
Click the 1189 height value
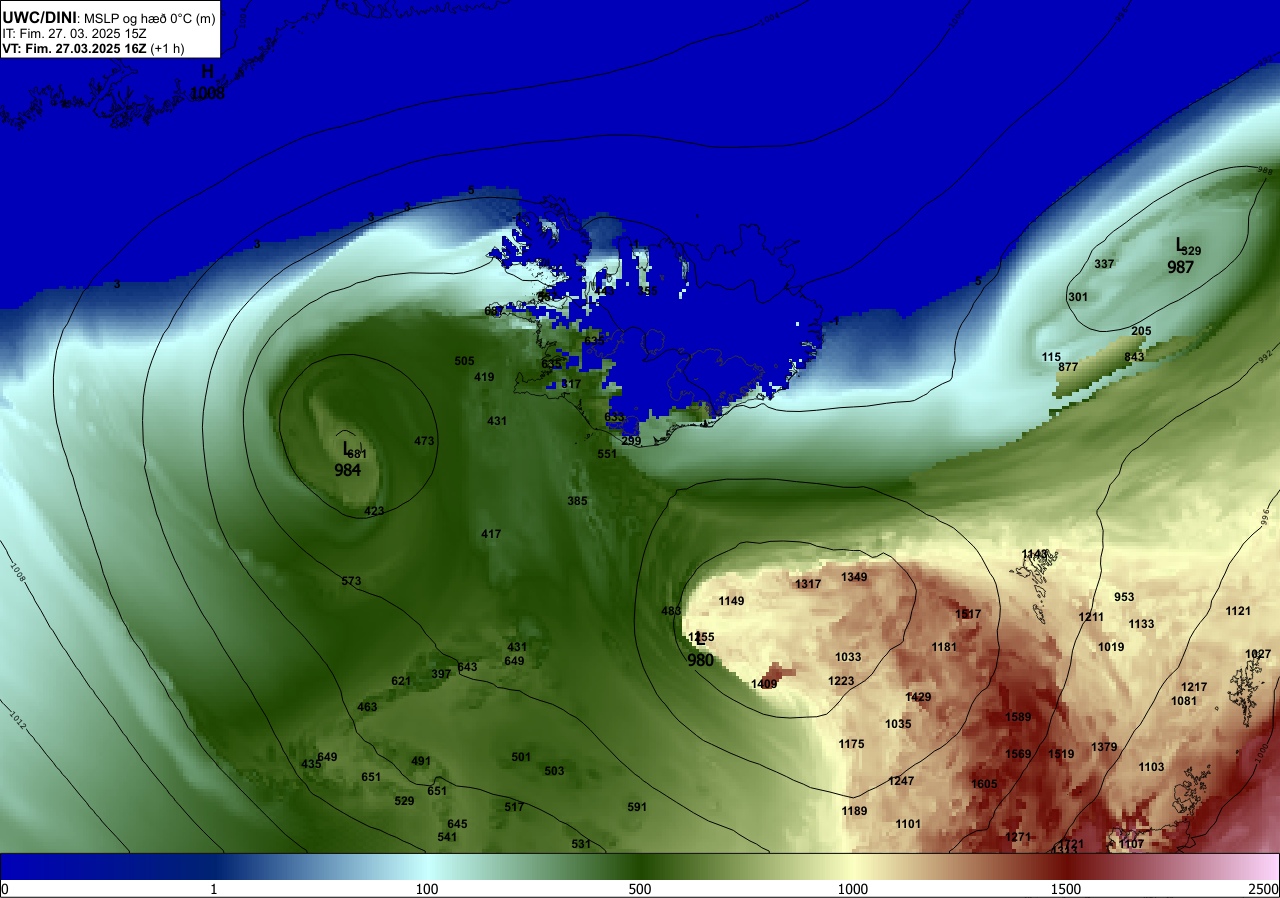pos(854,811)
